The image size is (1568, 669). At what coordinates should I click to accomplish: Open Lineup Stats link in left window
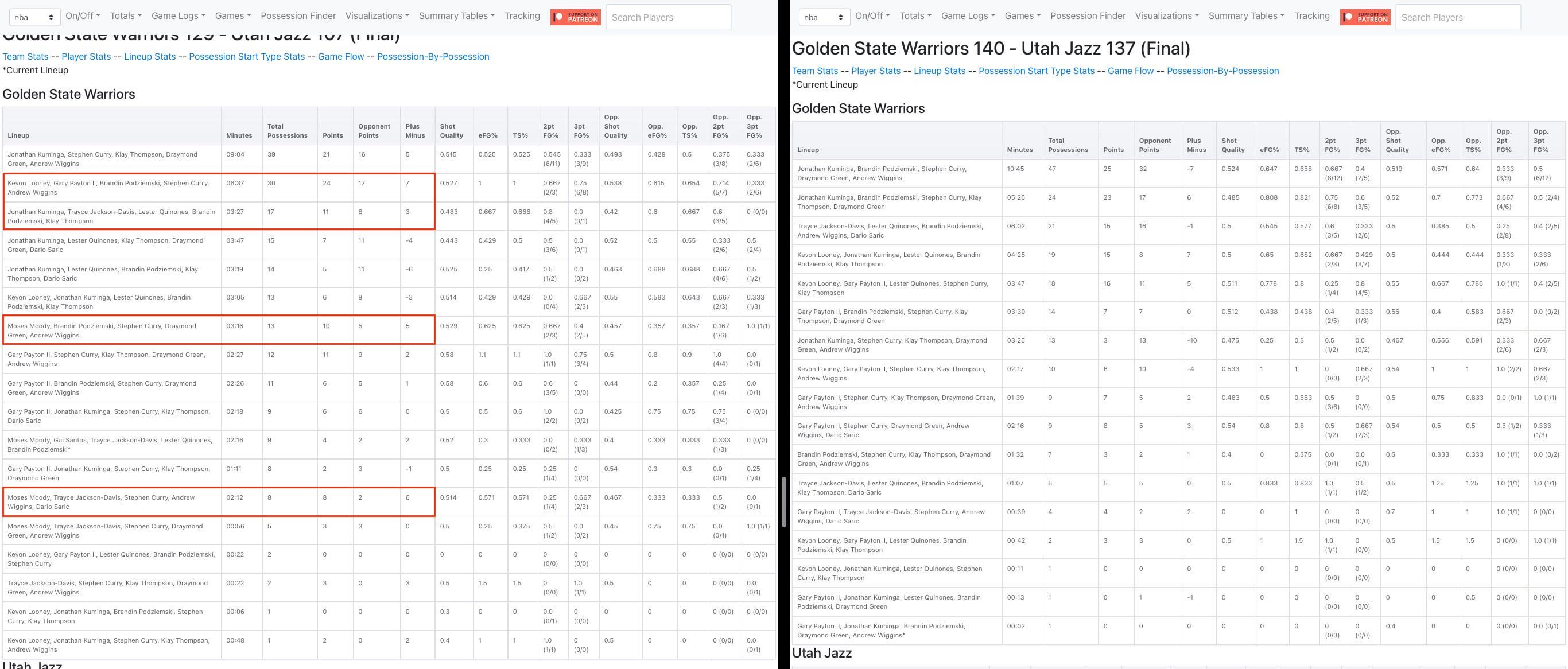[x=150, y=57]
